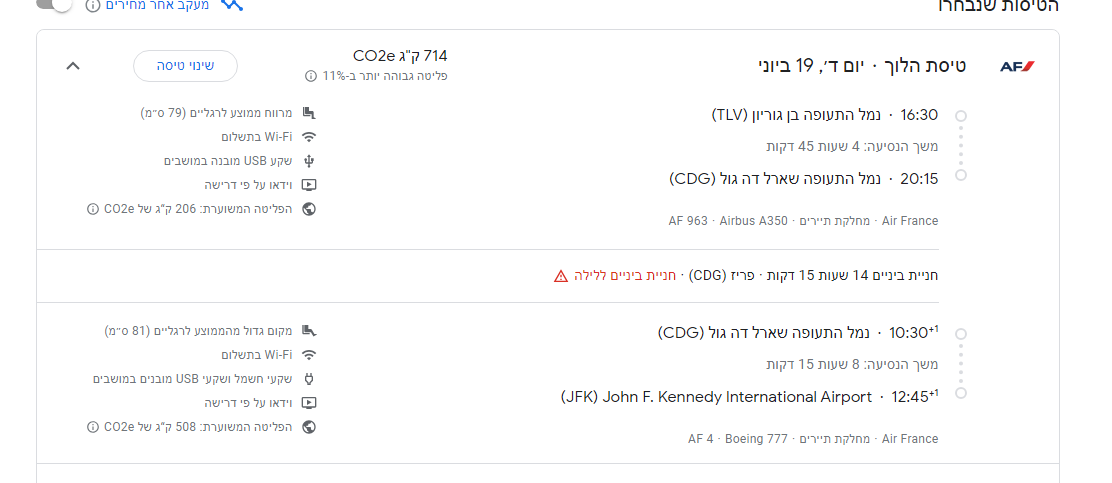Toggle the price tracking switch
This screenshot has height=483, width=1112.
click(x=56, y=5)
